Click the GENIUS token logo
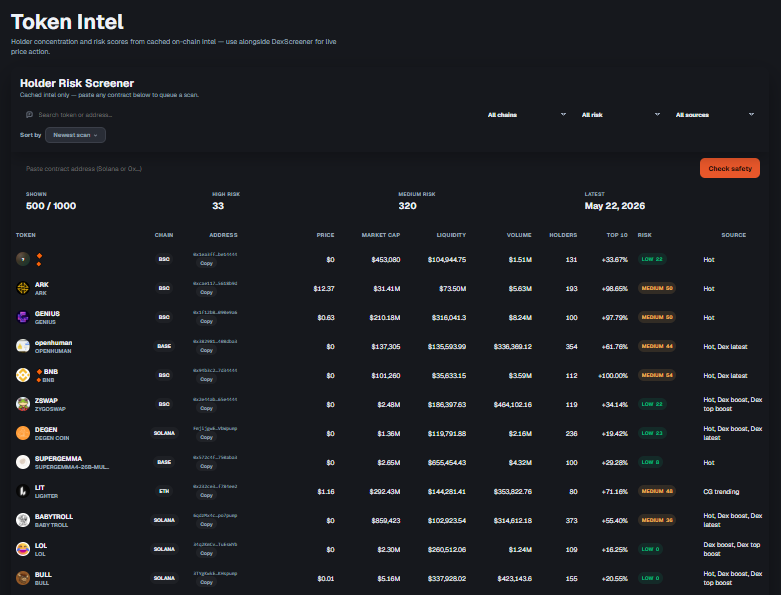 (x=23, y=317)
